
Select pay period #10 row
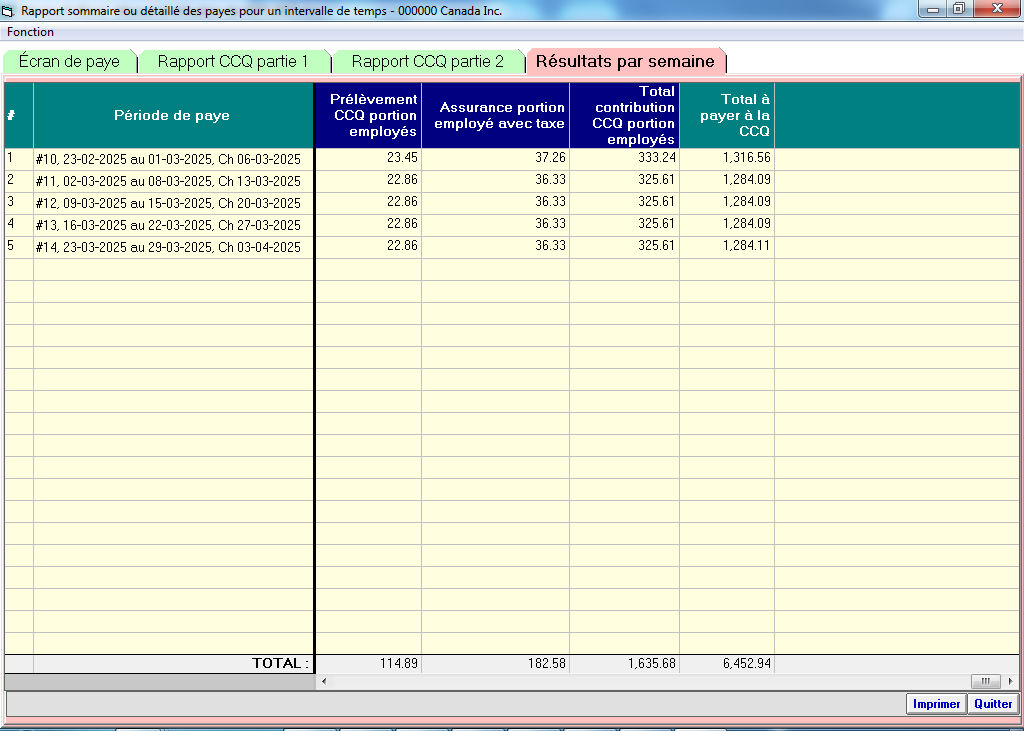click(167, 158)
